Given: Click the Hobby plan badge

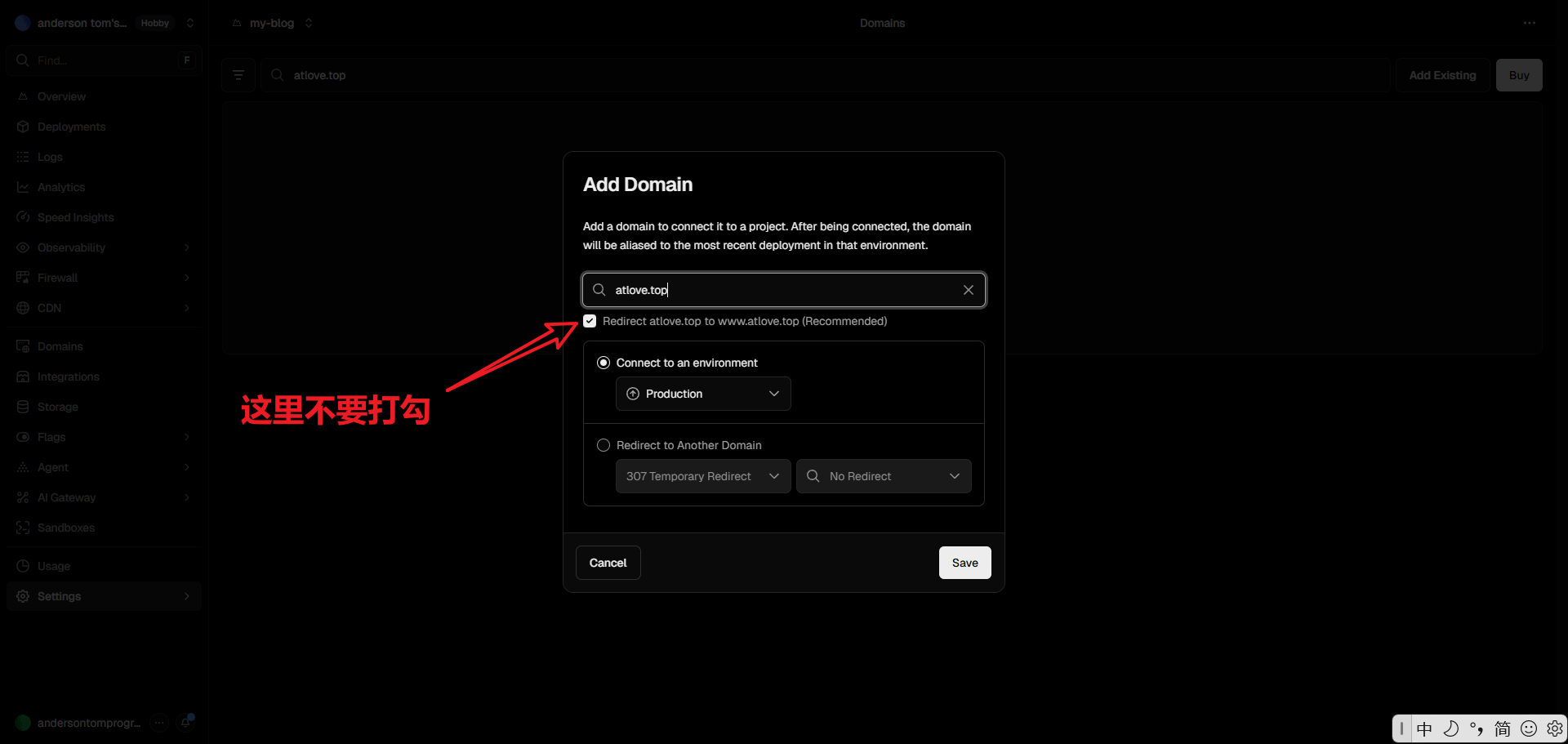Looking at the screenshot, I should (155, 23).
